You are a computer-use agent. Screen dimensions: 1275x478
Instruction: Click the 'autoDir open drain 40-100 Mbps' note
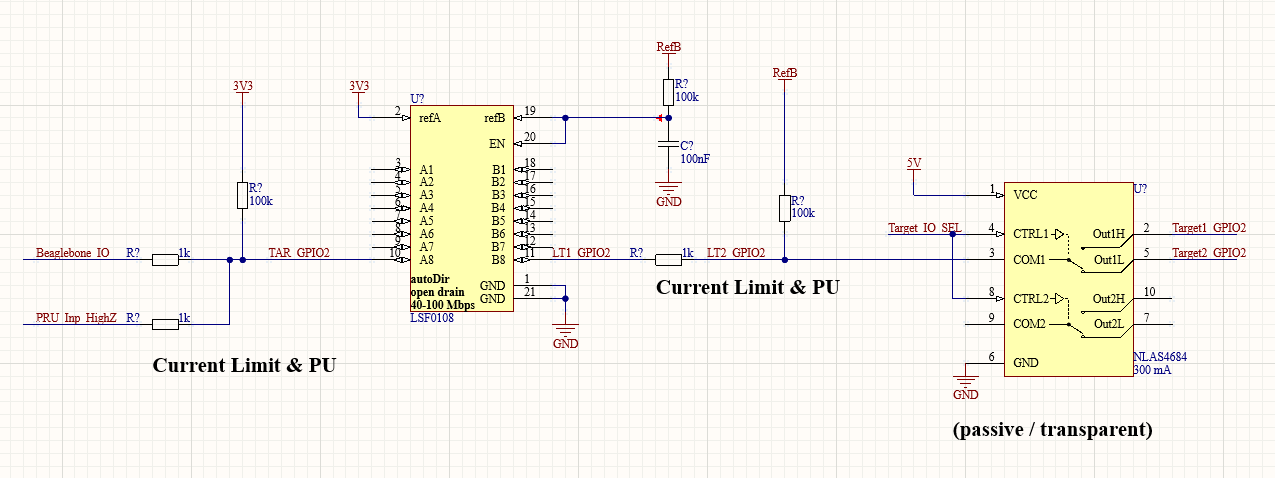(442, 293)
